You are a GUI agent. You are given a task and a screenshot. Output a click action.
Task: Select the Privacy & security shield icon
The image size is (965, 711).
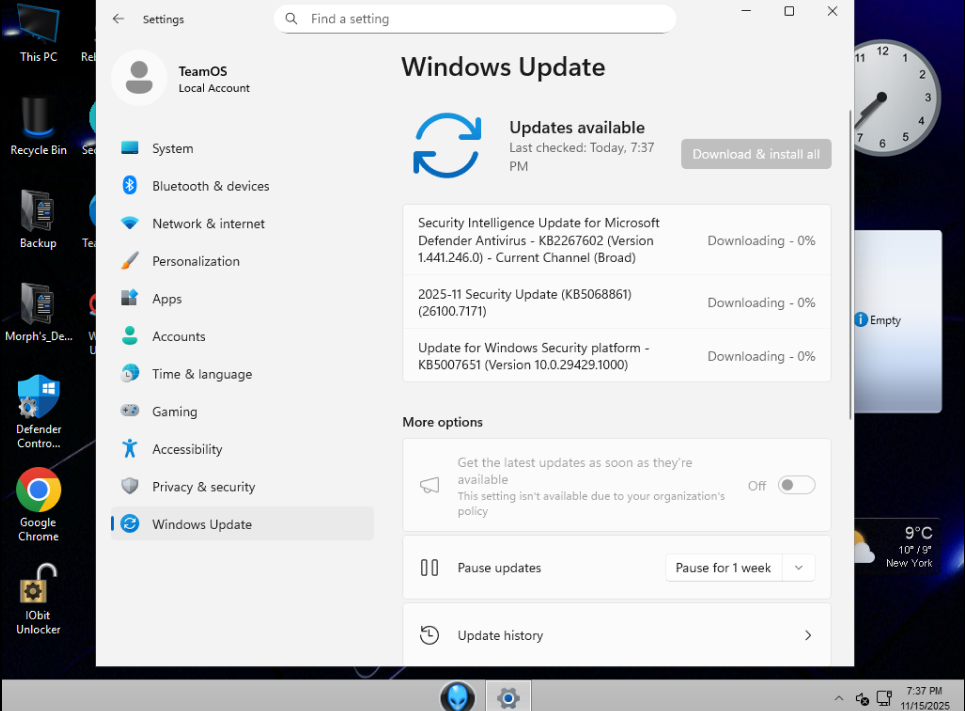coord(130,486)
